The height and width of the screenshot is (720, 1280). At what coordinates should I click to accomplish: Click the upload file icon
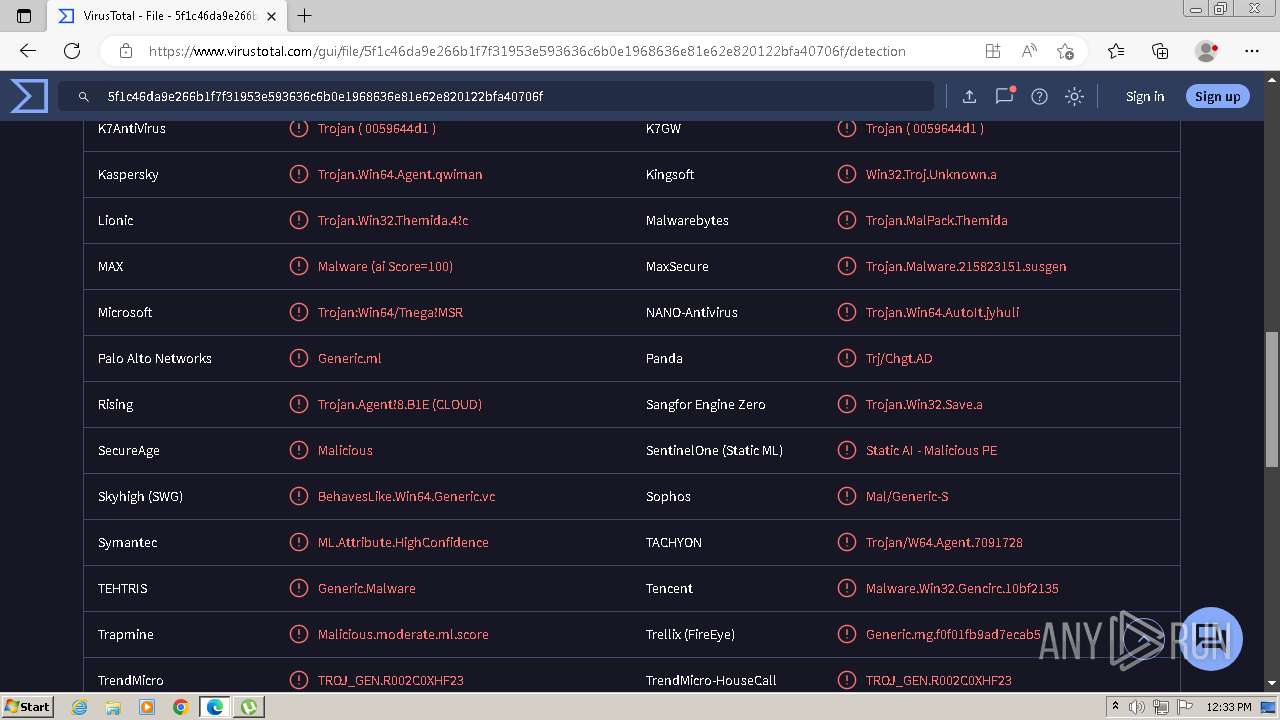969,96
